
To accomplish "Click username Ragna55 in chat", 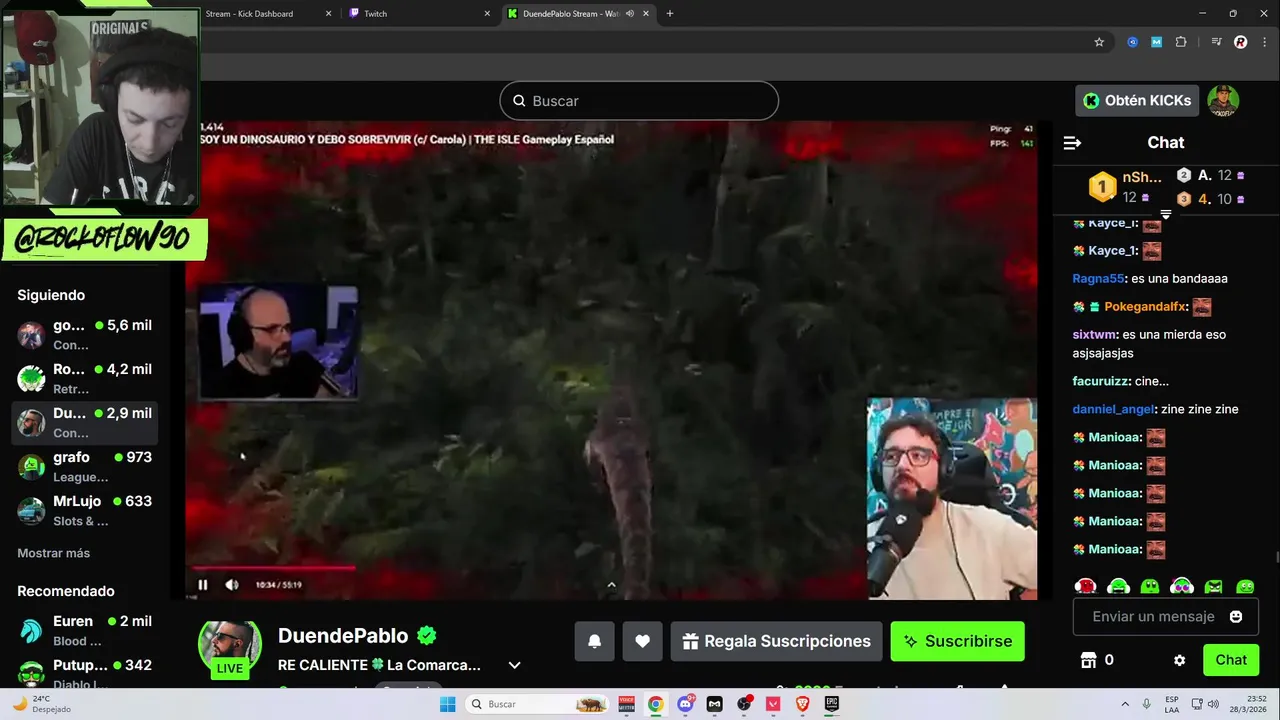I will coord(1099,279).
